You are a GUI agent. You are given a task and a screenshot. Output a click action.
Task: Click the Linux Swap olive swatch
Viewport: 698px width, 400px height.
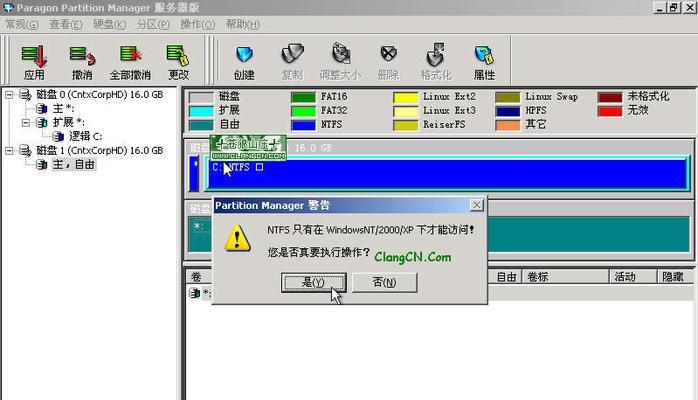tap(507, 97)
